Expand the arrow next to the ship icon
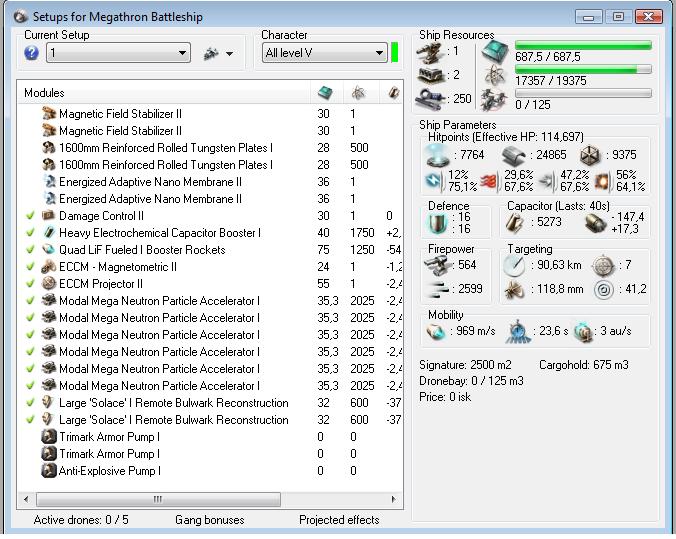 tap(229, 54)
